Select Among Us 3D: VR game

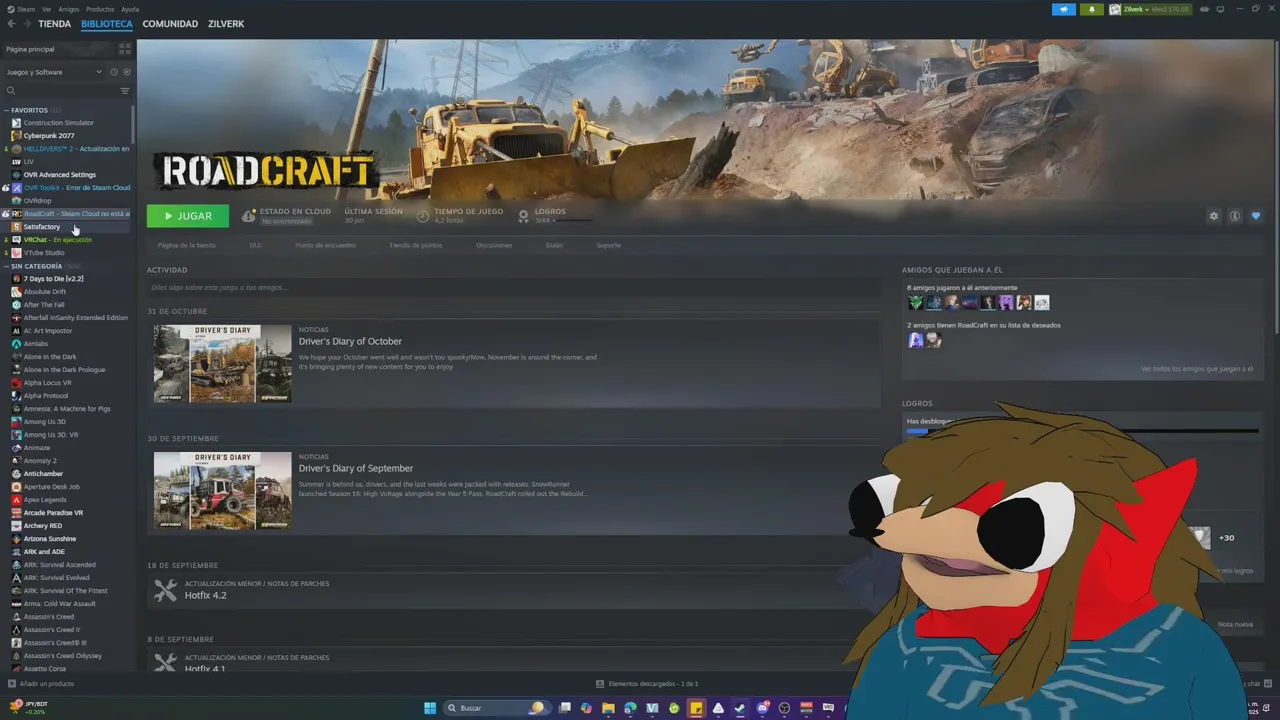pyautogui.click(x=66, y=435)
